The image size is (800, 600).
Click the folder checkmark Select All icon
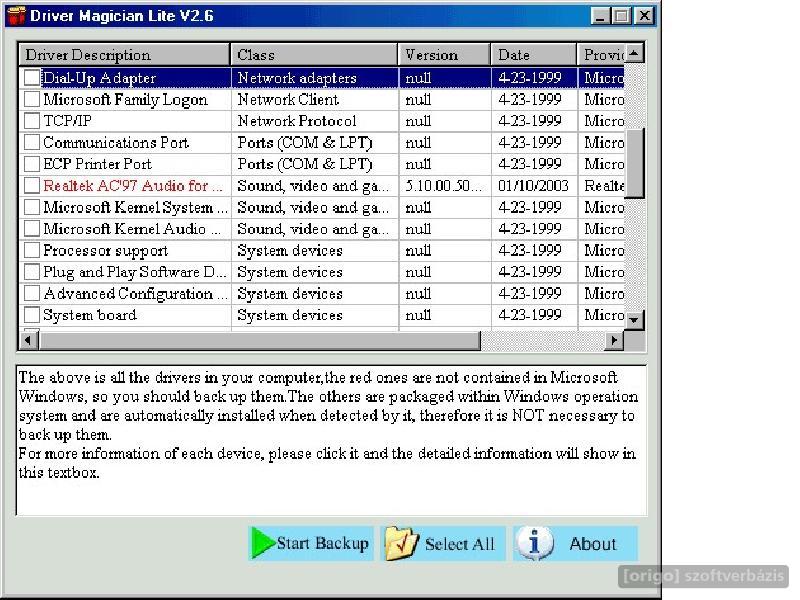(x=401, y=543)
